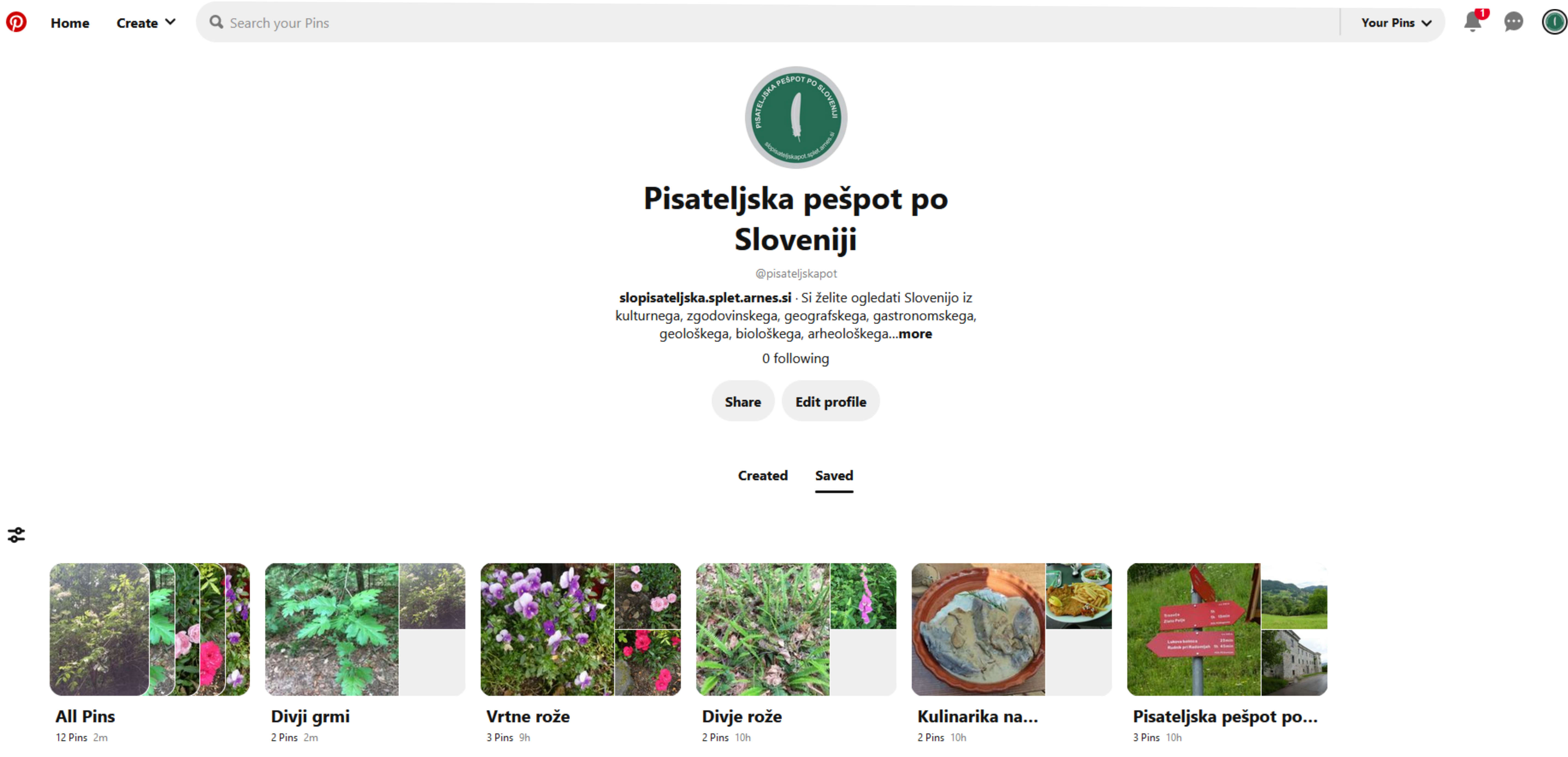The width and height of the screenshot is (1568, 757).
Task: Open the slopisateljska.splet.arnes.si link
Action: [705, 297]
